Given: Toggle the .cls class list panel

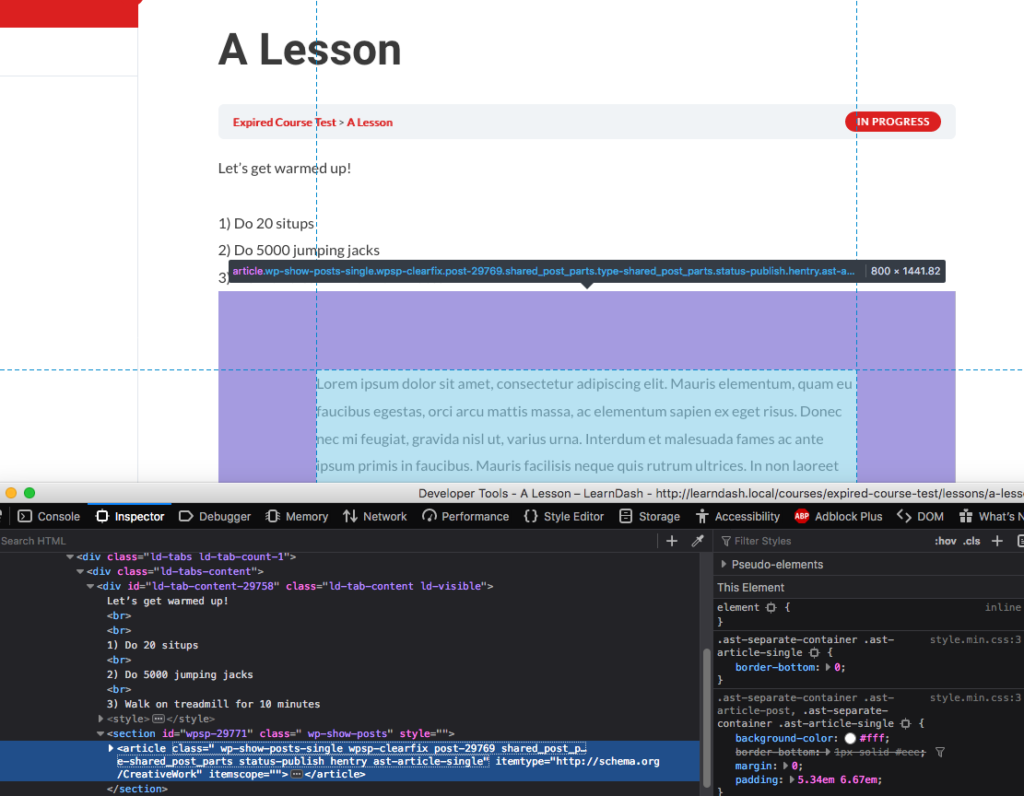Looking at the screenshot, I should point(971,541).
